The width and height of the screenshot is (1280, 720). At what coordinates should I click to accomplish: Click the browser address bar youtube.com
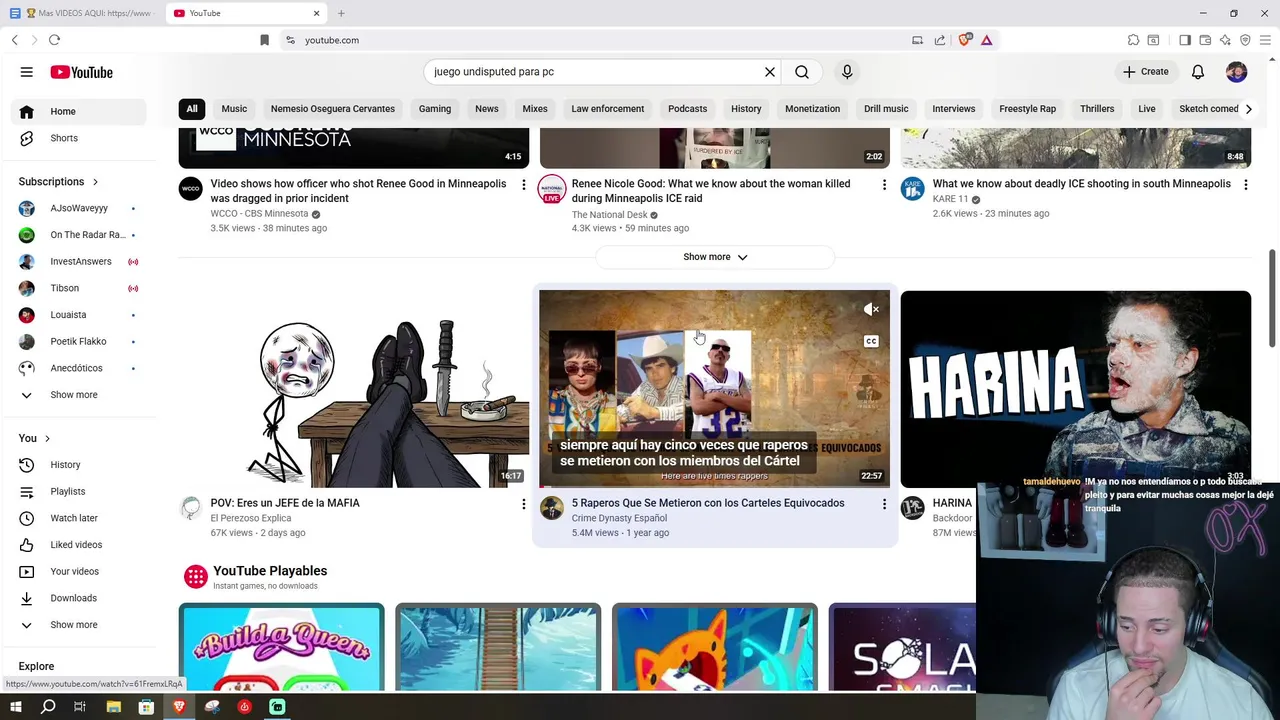[x=332, y=40]
